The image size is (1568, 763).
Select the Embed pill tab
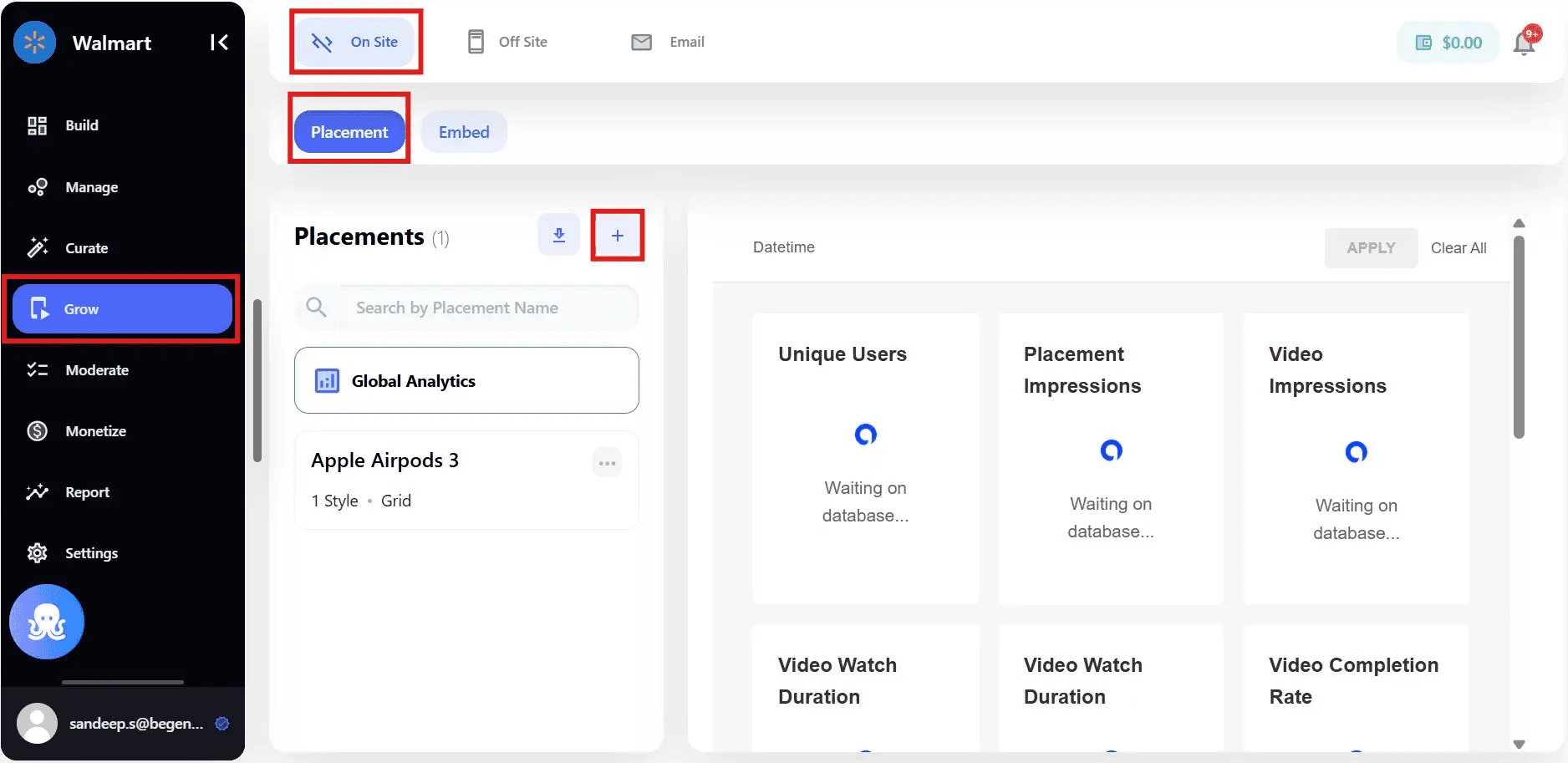(x=464, y=132)
